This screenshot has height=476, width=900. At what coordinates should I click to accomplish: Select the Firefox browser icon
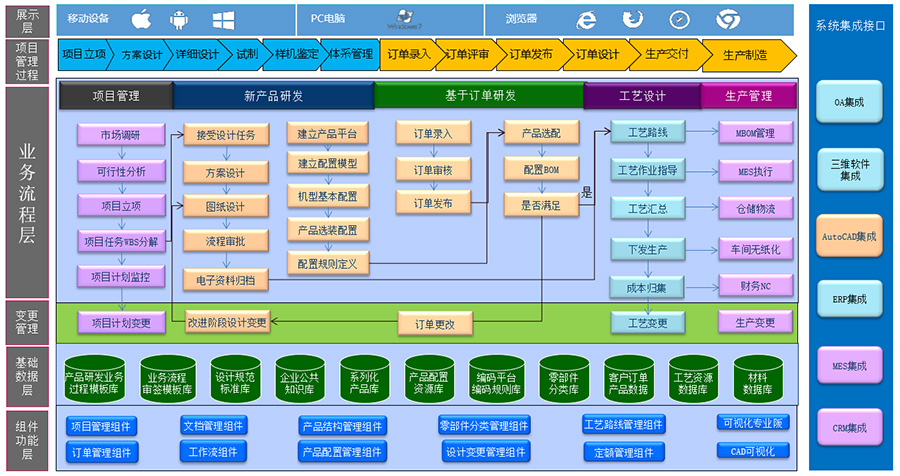(x=632, y=19)
